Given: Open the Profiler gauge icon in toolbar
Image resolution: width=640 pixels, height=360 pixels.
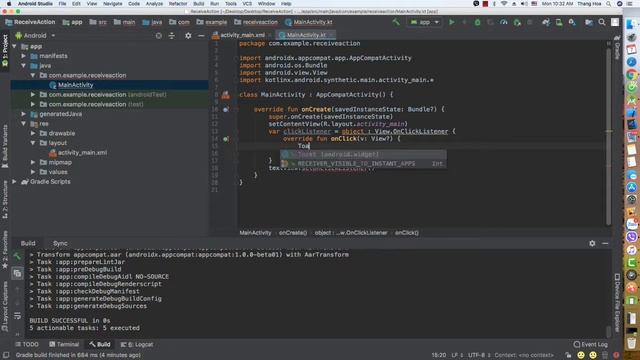Looking at the screenshot, I should [504, 22].
